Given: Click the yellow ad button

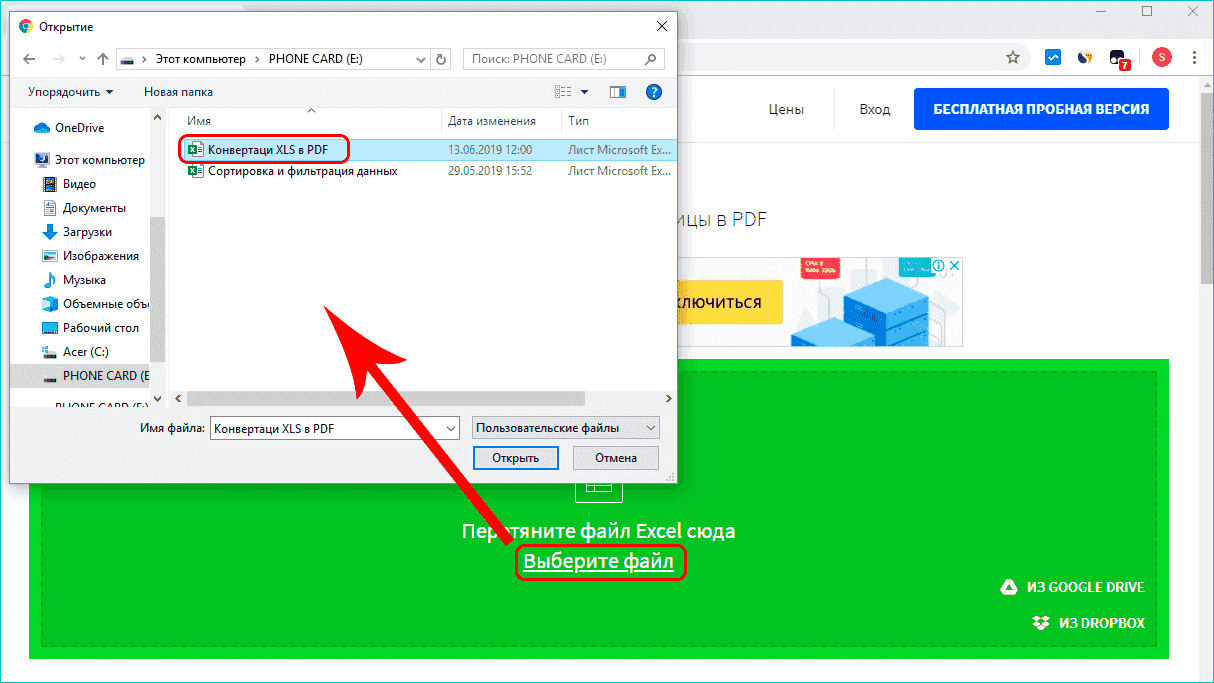Looking at the screenshot, I should (x=729, y=302).
